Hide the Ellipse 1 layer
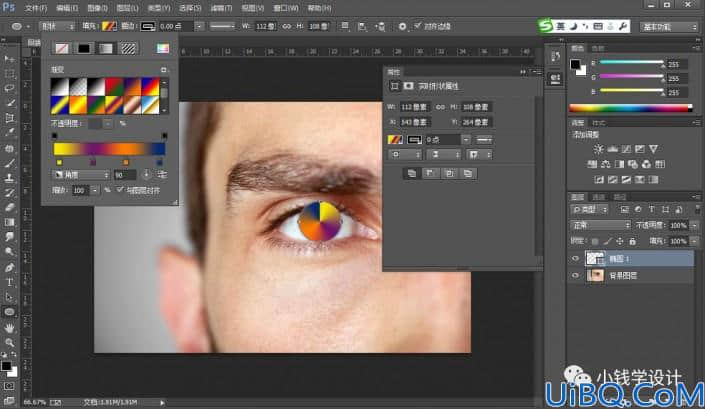This screenshot has height=409, width=705. pyautogui.click(x=576, y=258)
